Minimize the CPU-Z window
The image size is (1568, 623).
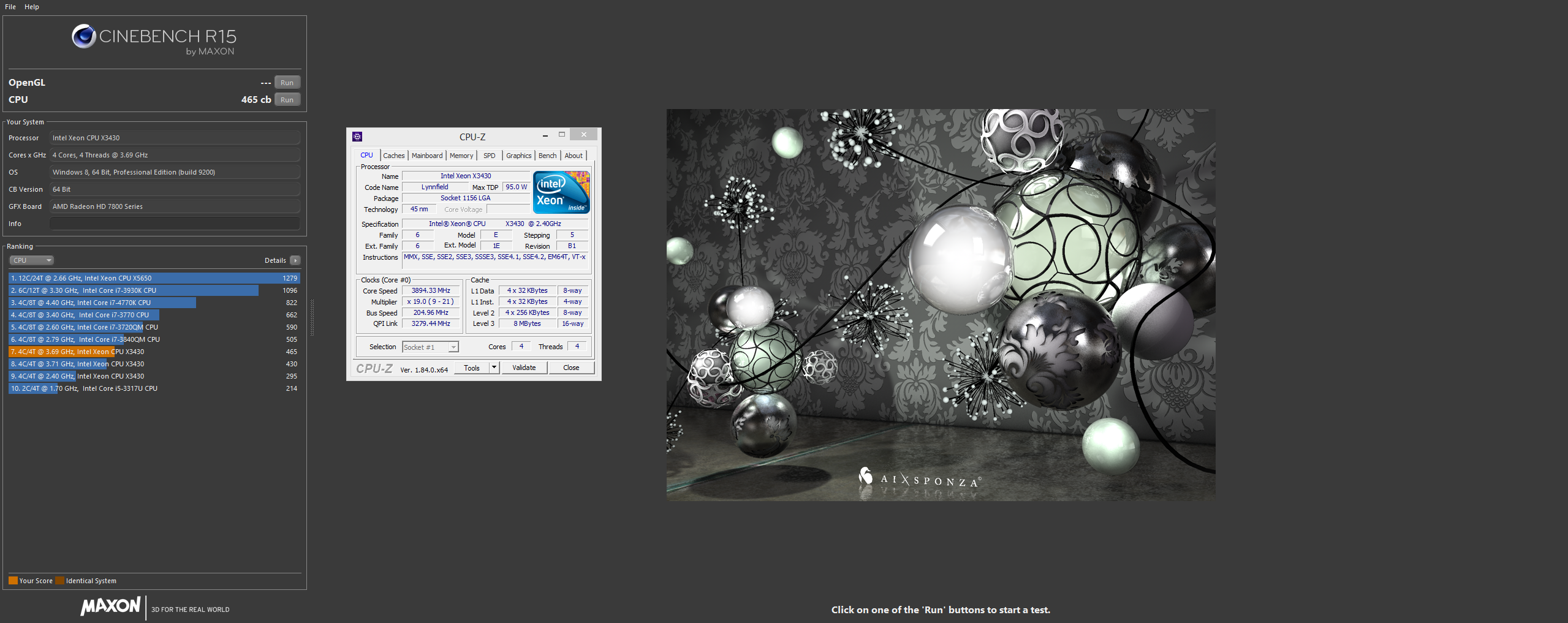pyautogui.click(x=545, y=135)
